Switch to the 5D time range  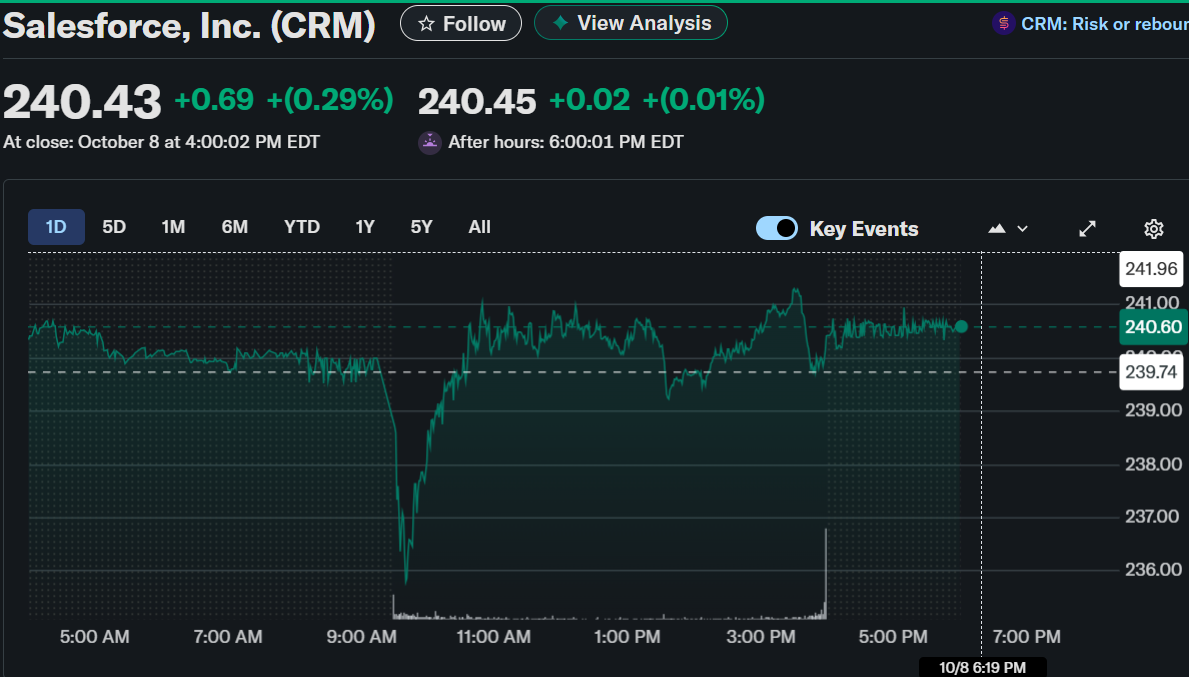pyautogui.click(x=114, y=227)
